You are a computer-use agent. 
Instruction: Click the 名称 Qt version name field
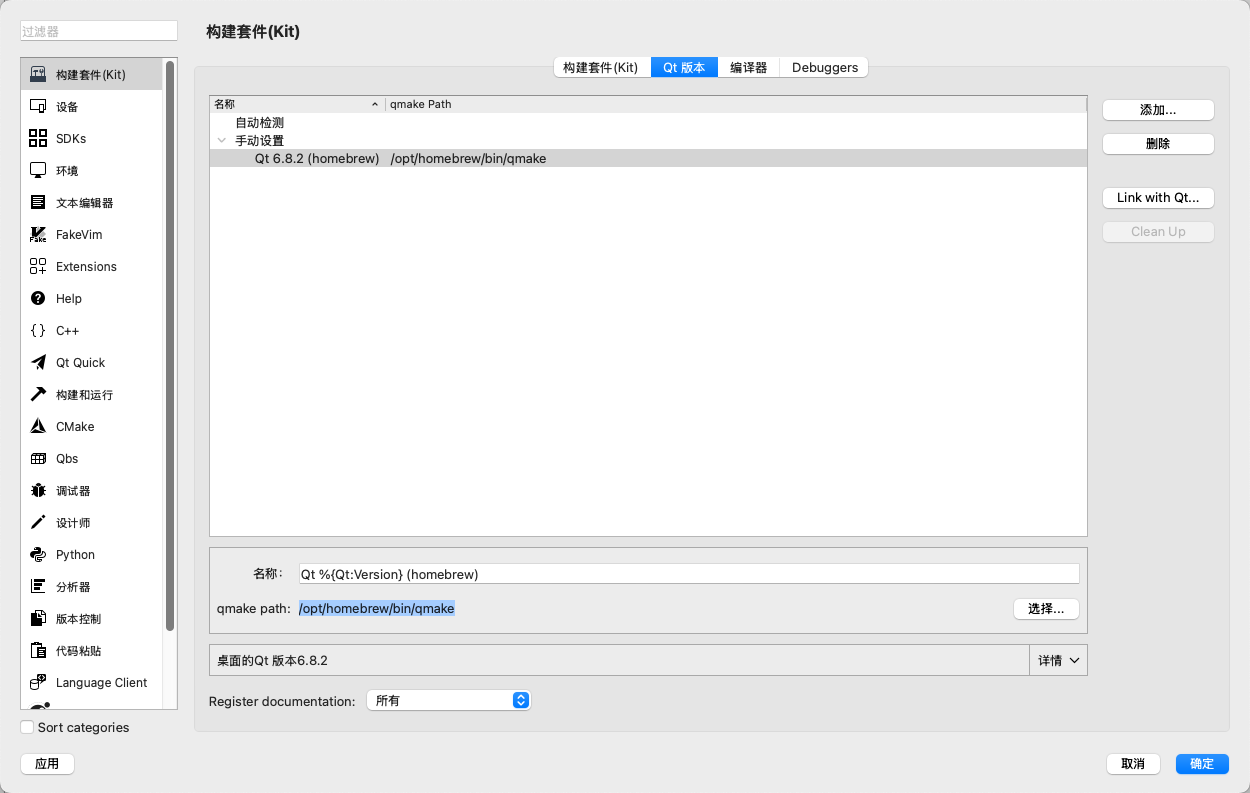[x=689, y=574]
